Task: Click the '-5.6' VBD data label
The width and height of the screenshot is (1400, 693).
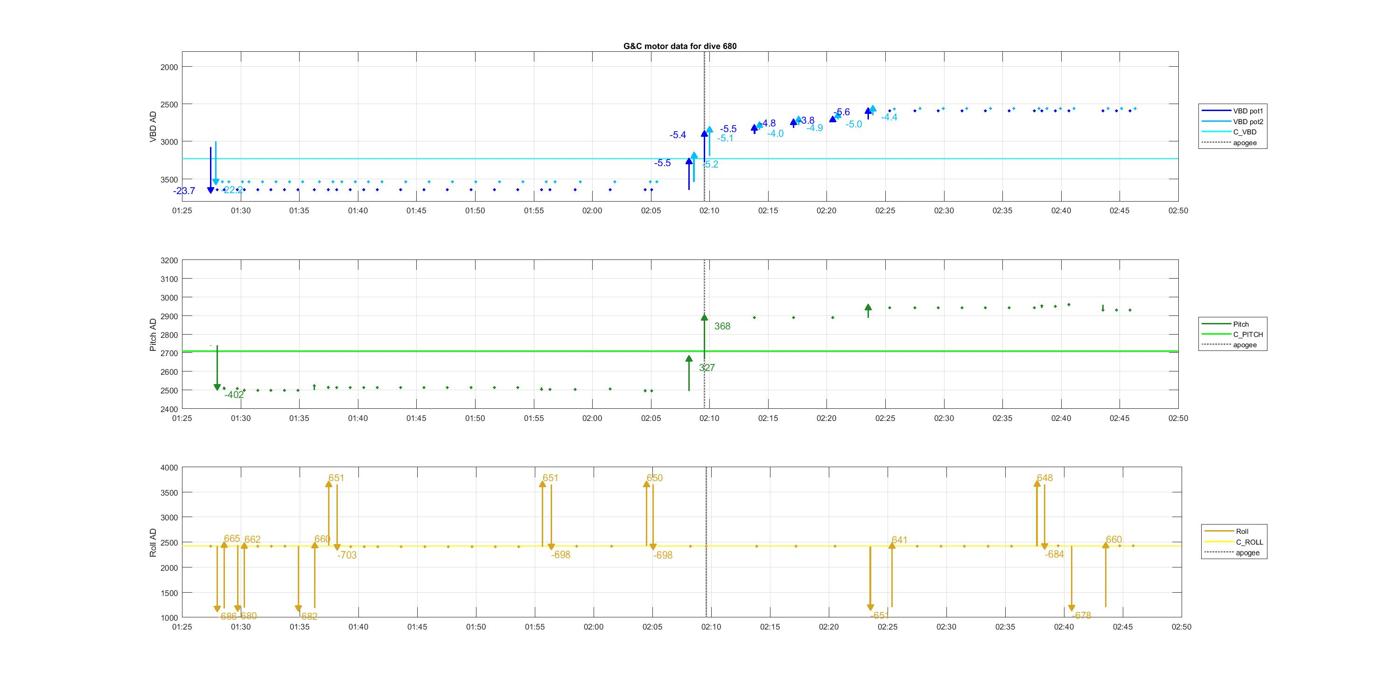Action: pyautogui.click(x=842, y=112)
